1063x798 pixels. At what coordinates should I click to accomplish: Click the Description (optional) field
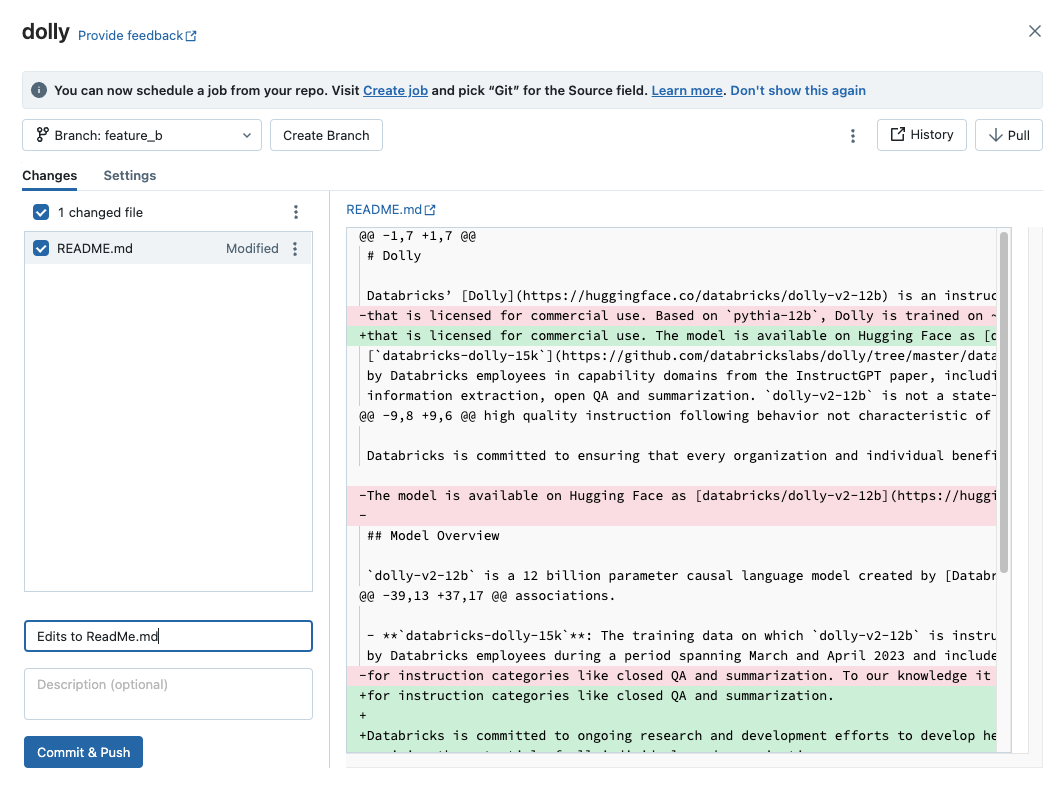click(167, 693)
